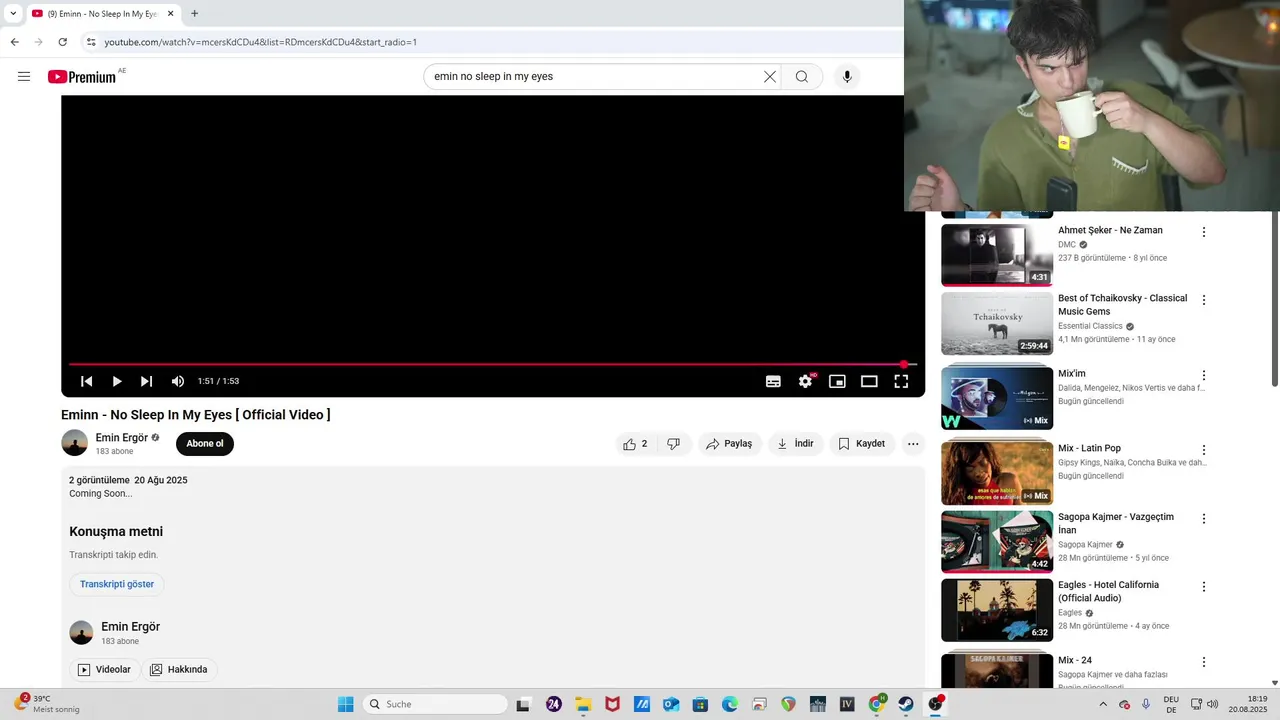Click Transkripti göster button
This screenshot has height=720, width=1280.
coord(117,584)
